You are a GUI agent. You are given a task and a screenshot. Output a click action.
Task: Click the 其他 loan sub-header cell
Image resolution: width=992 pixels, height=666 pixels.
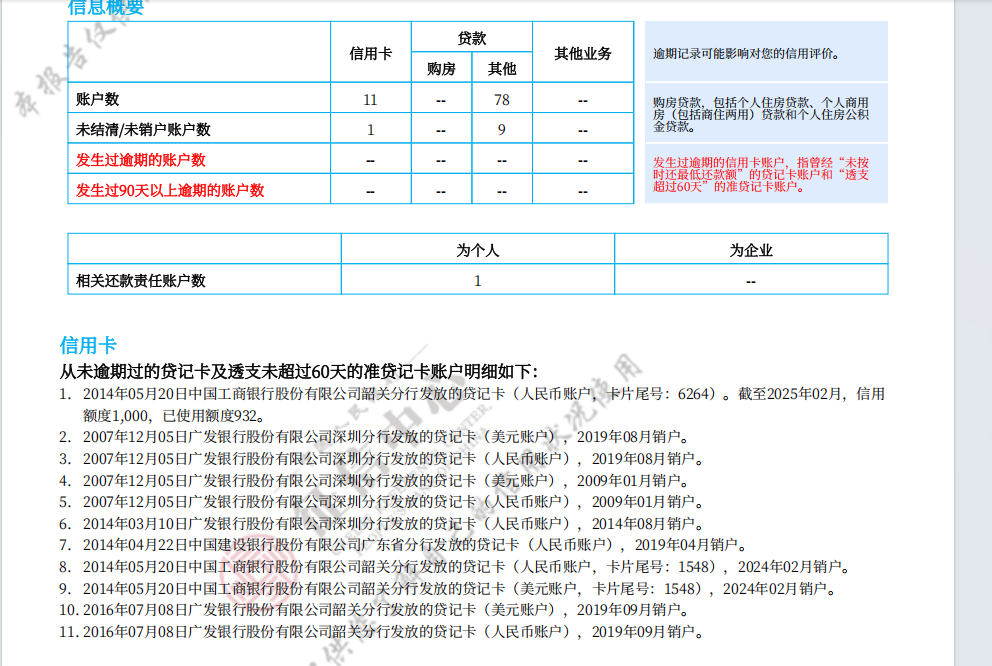502,69
